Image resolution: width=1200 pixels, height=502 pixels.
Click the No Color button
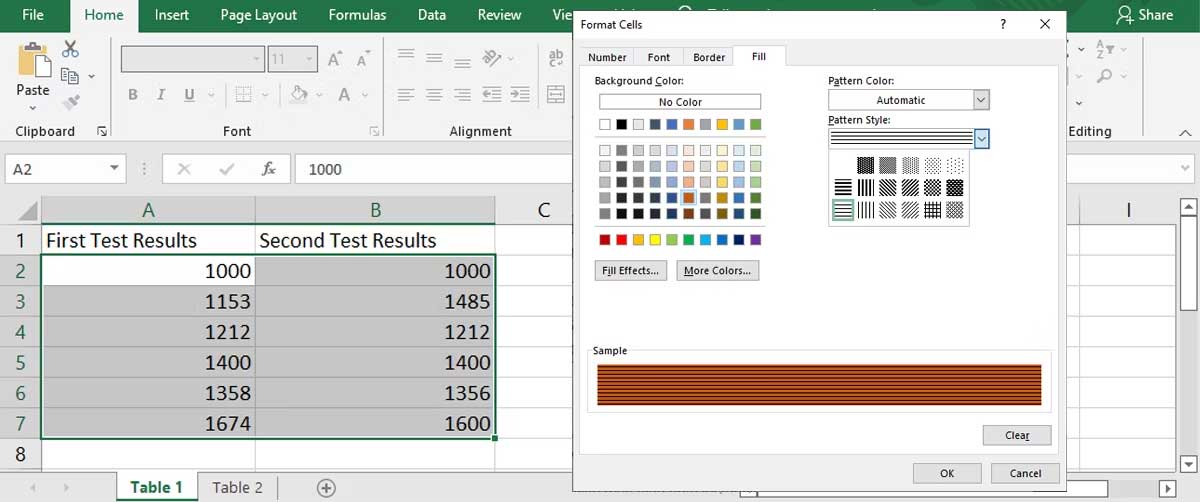coord(680,102)
